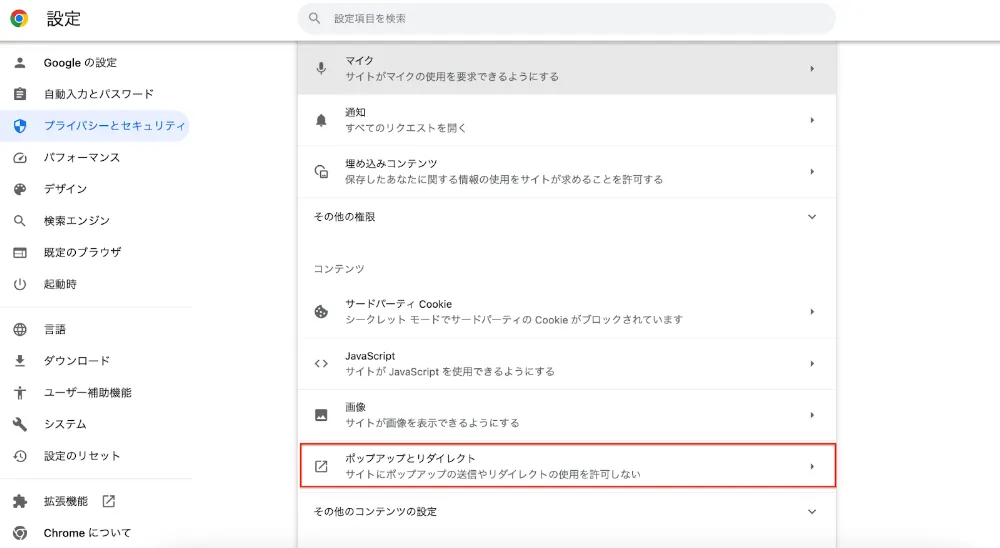Click the restore clock icon for 設定のリセット
This screenshot has width=1000, height=548.
click(x=20, y=456)
